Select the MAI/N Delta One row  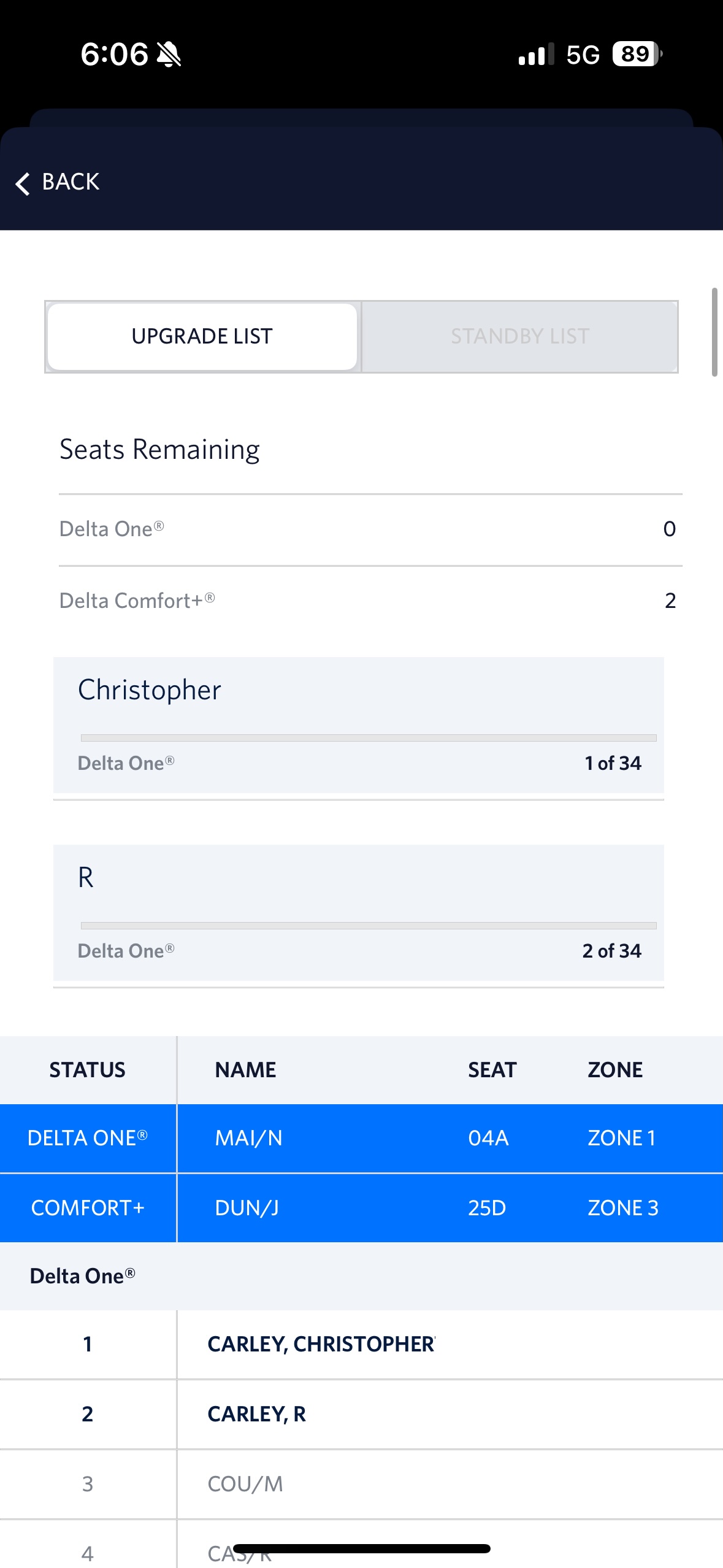(x=361, y=1138)
